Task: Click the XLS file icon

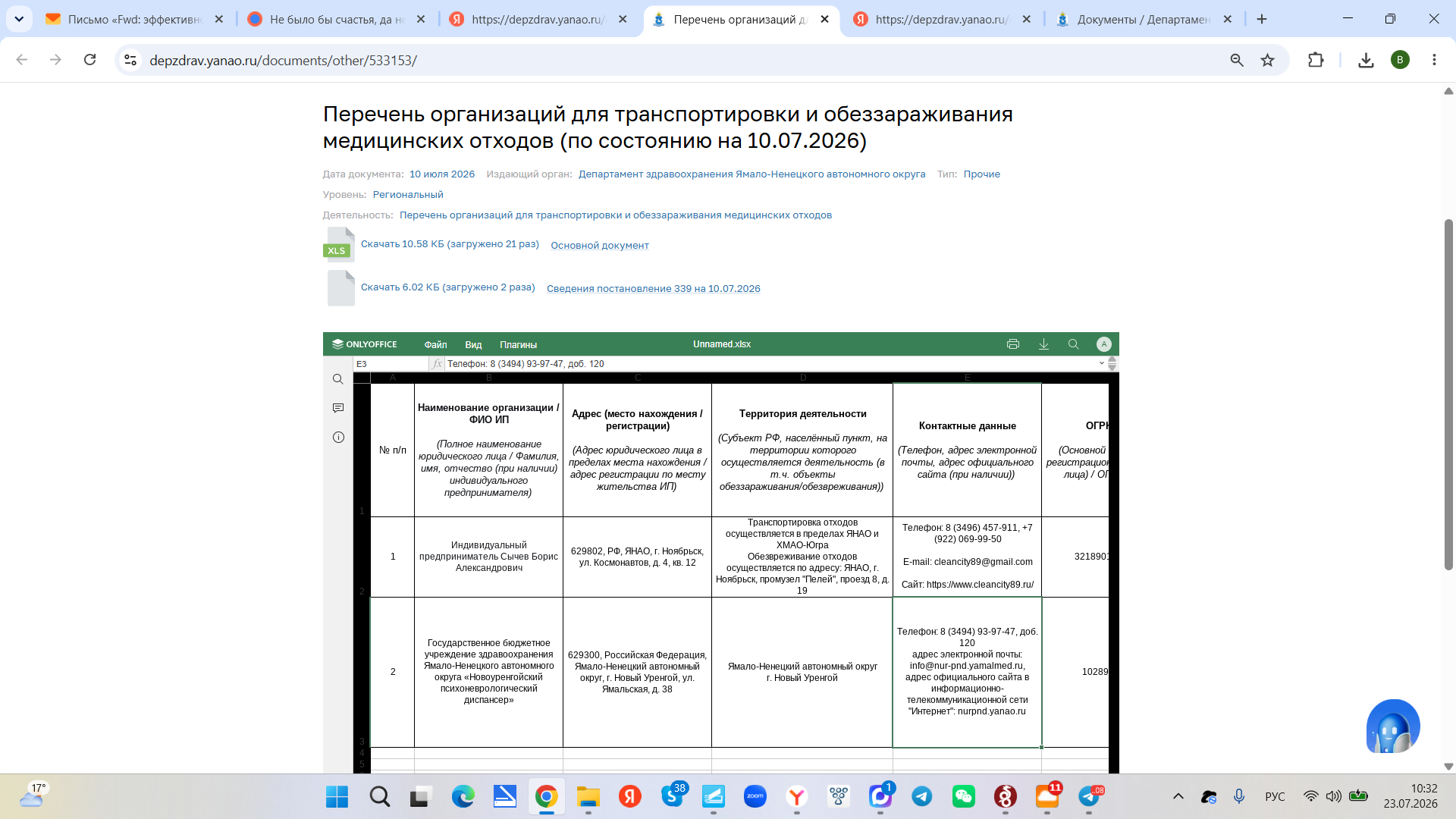Action: [339, 244]
